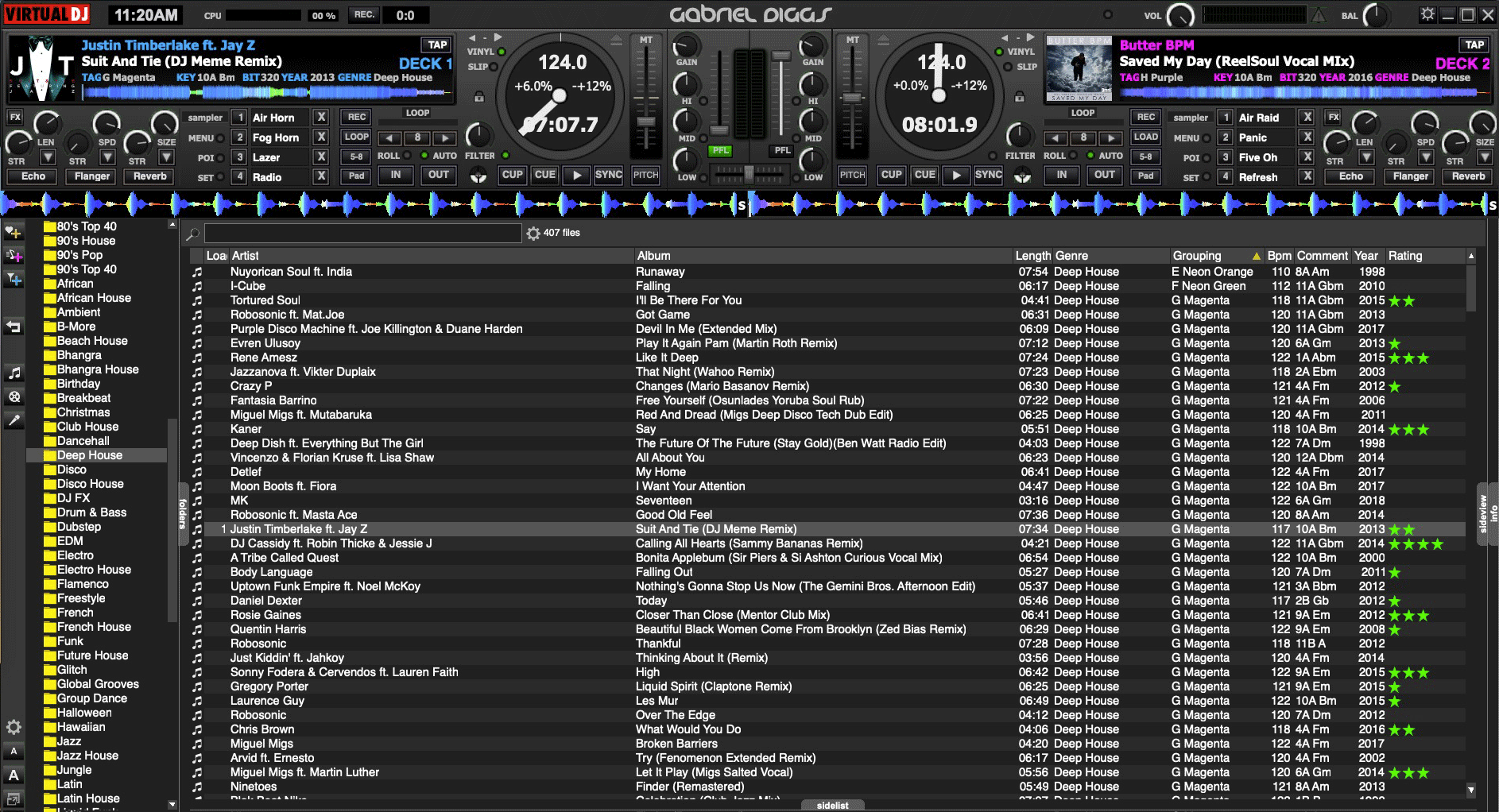Start playback on Deck 1
This screenshot has width=1499, height=812.
coord(577,175)
